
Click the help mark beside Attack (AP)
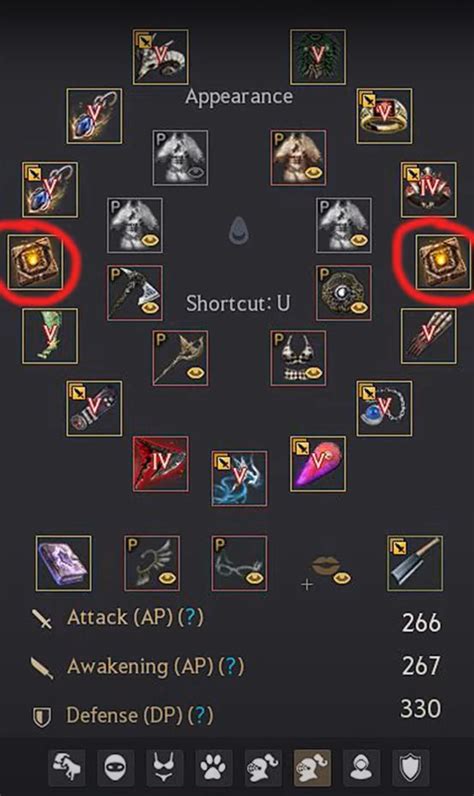pyautogui.click(x=190, y=617)
